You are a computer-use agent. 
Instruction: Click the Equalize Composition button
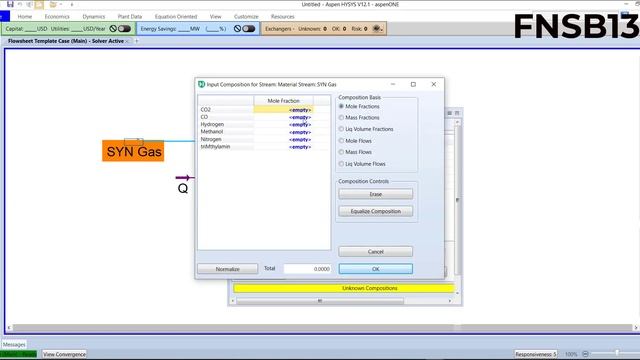click(x=376, y=211)
